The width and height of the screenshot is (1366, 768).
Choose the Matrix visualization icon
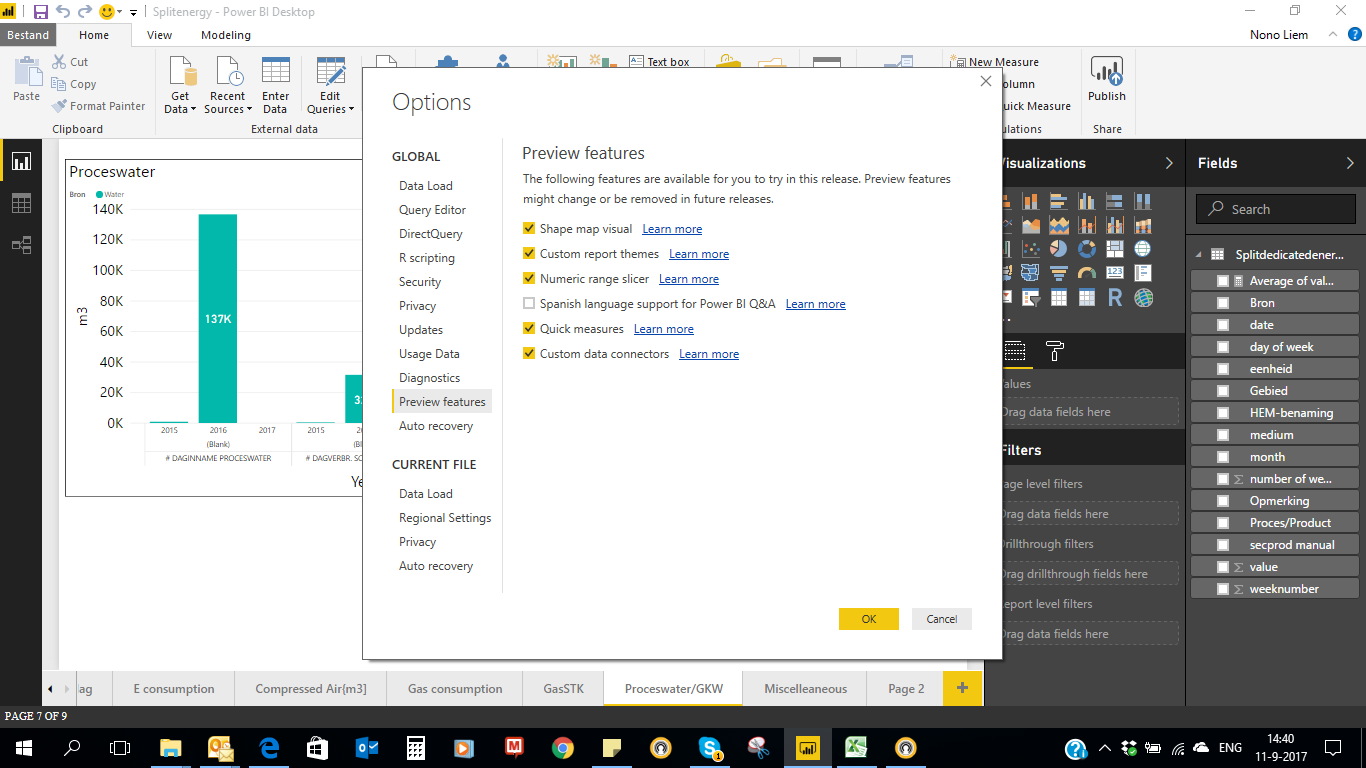(1087, 297)
